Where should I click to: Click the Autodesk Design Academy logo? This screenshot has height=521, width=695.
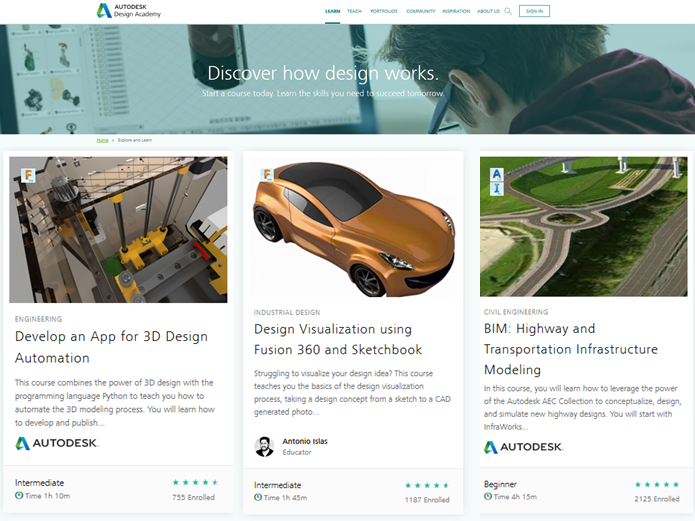point(129,11)
